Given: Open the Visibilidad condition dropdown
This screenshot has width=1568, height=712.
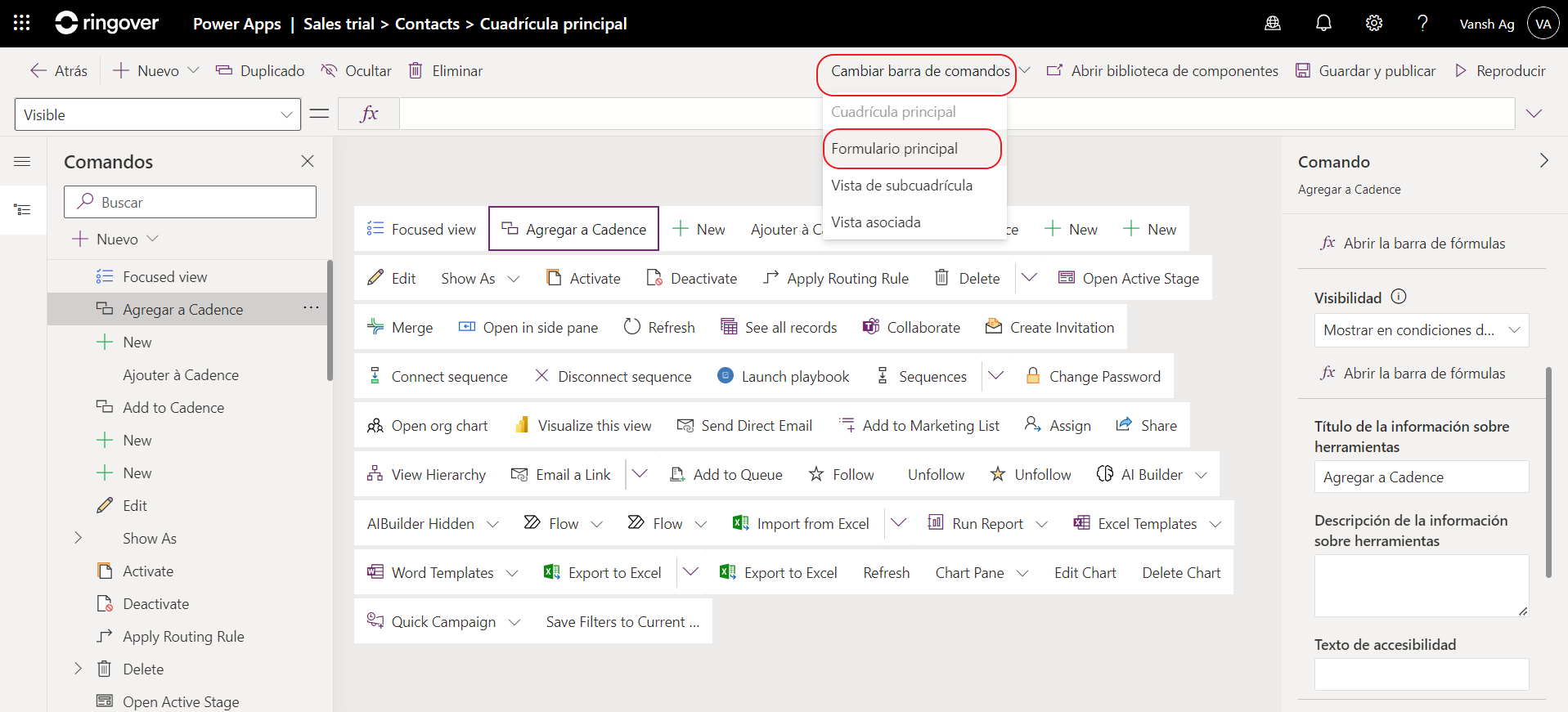Looking at the screenshot, I should (1422, 330).
